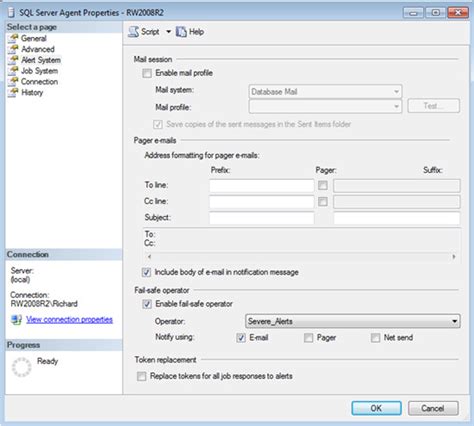Image resolution: width=474 pixels, height=426 pixels.
Task: Click the RW2008R2\Richard connection text
Action: [44, 304]
